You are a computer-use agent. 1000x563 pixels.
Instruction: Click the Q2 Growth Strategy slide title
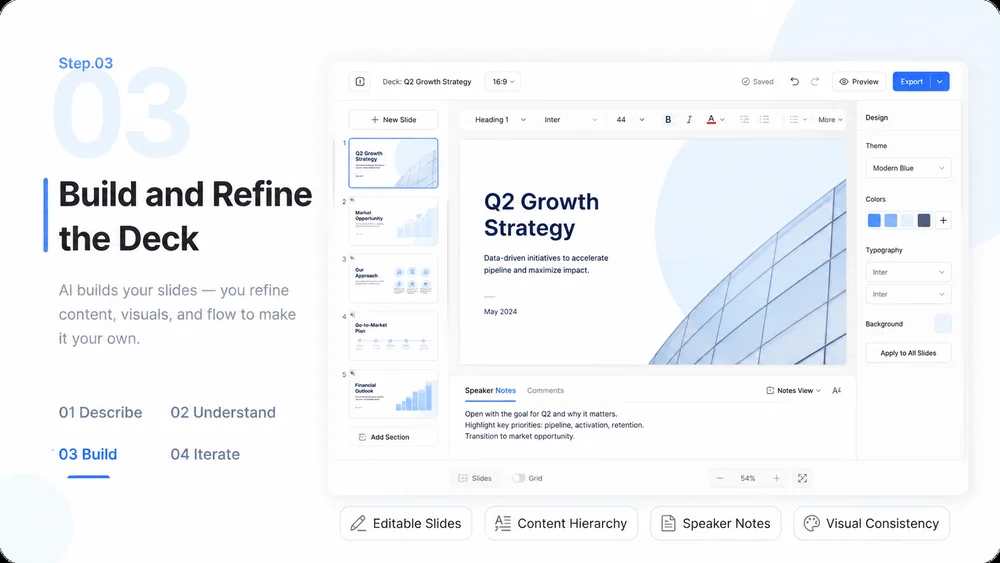point(541,215)
